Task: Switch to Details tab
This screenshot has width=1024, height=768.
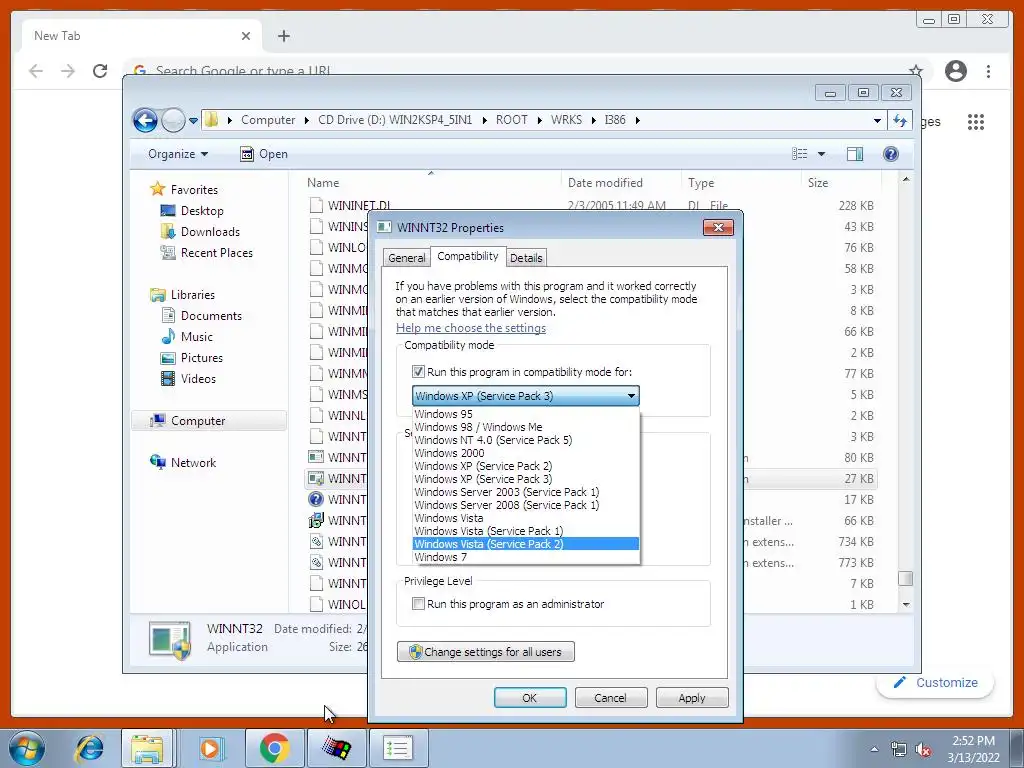Action: (526, 258)
